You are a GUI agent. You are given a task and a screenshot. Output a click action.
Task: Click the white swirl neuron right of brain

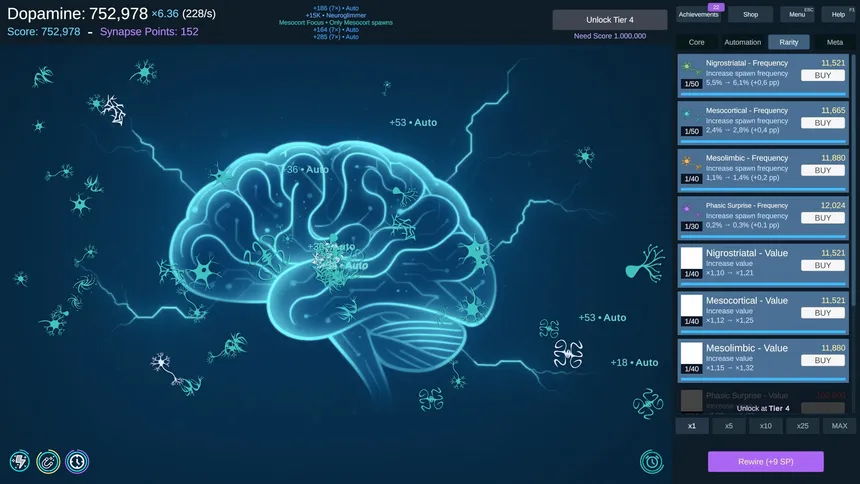pyautogui.click(x=568, y=352)
